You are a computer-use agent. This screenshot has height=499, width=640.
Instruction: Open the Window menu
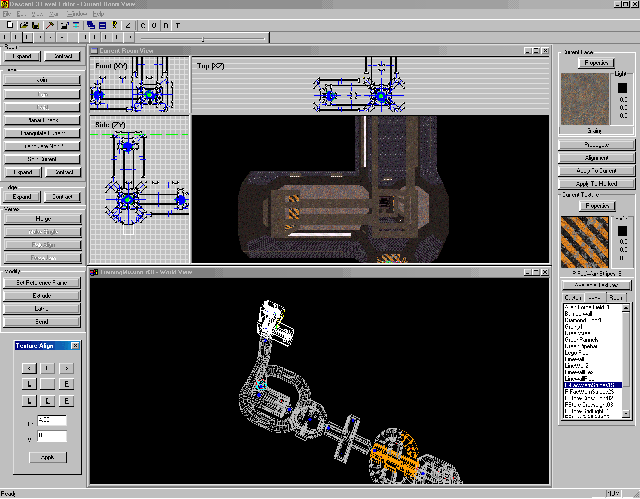click(76, 14)
